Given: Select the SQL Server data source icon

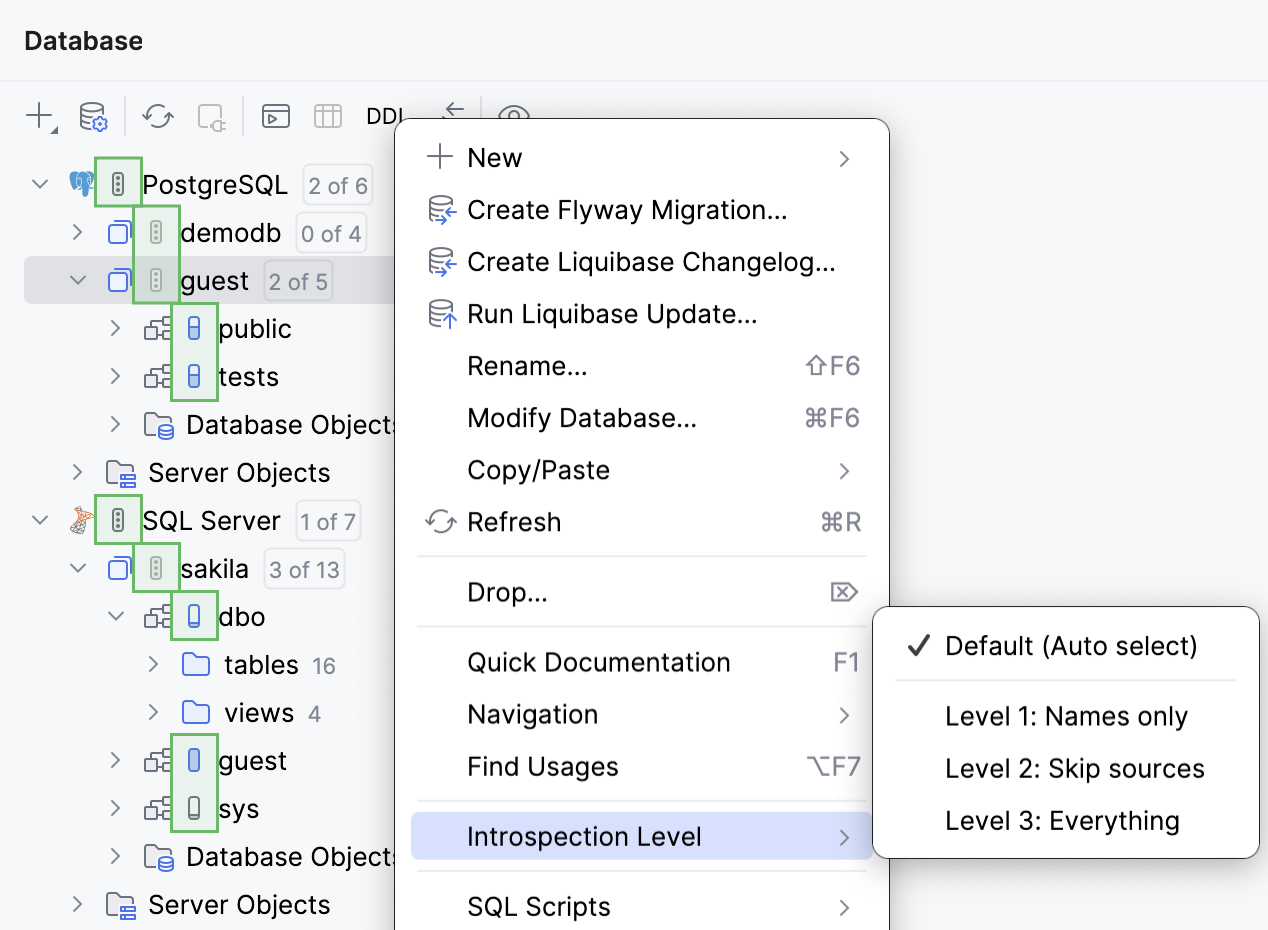Looking at the screenshot, I should coord(79,520).
